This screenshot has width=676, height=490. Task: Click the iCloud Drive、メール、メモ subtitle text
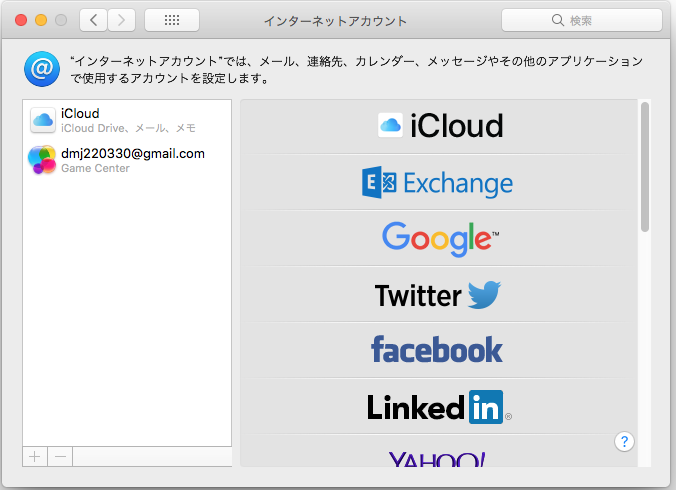(128, 128)
